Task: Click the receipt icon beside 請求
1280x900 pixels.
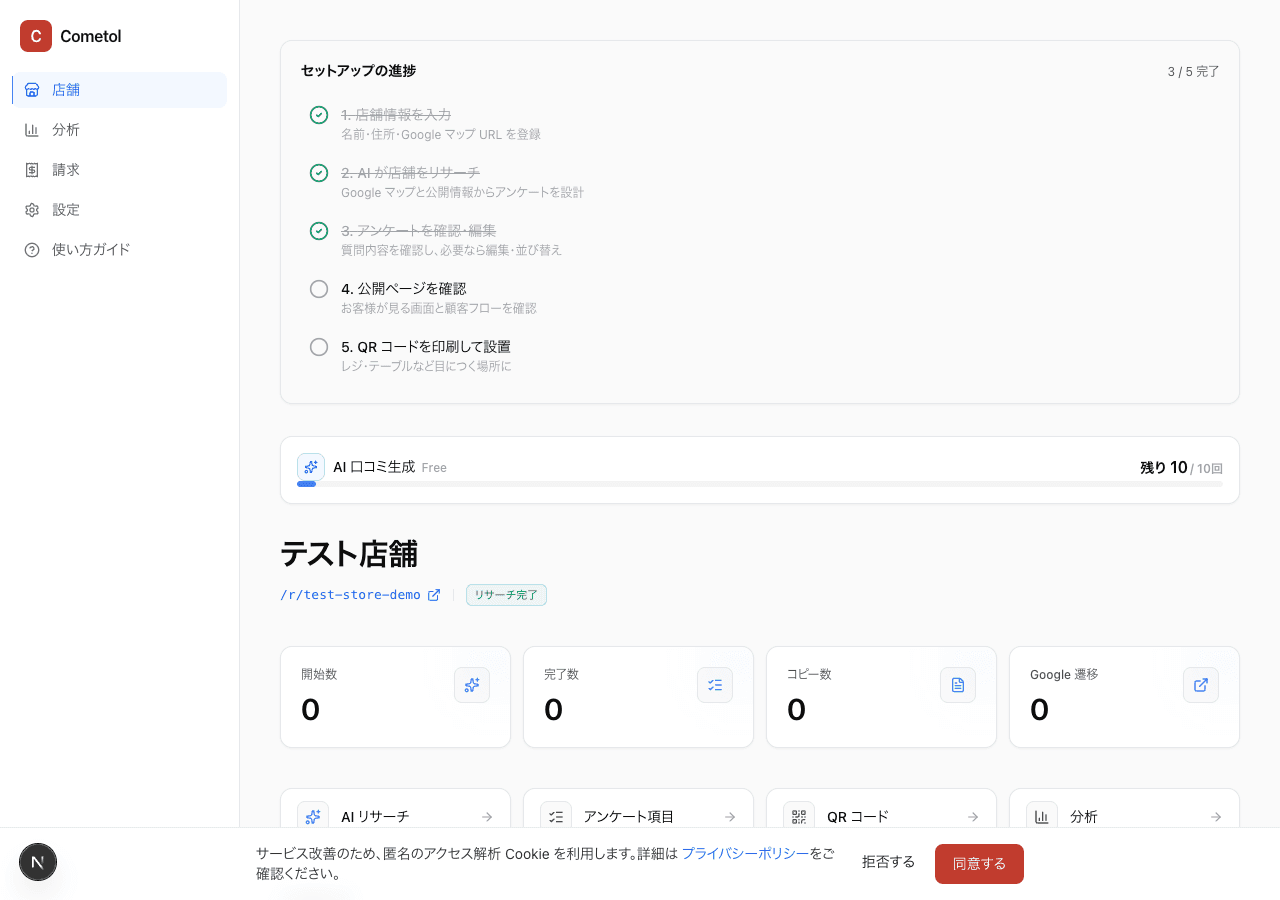Action: [x=32, y=170]
